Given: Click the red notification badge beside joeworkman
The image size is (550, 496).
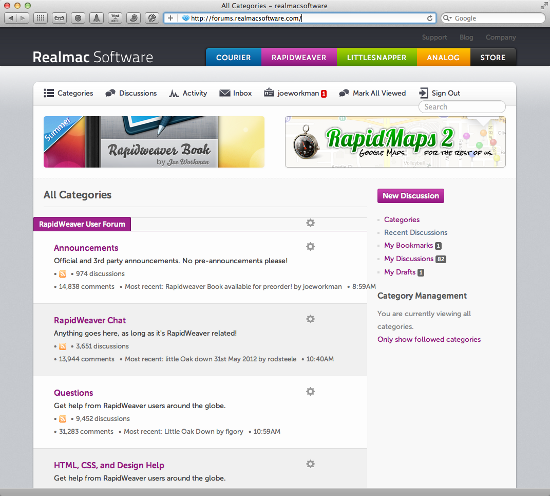Looking at the screenshot, I should click(x=324, y=94).
